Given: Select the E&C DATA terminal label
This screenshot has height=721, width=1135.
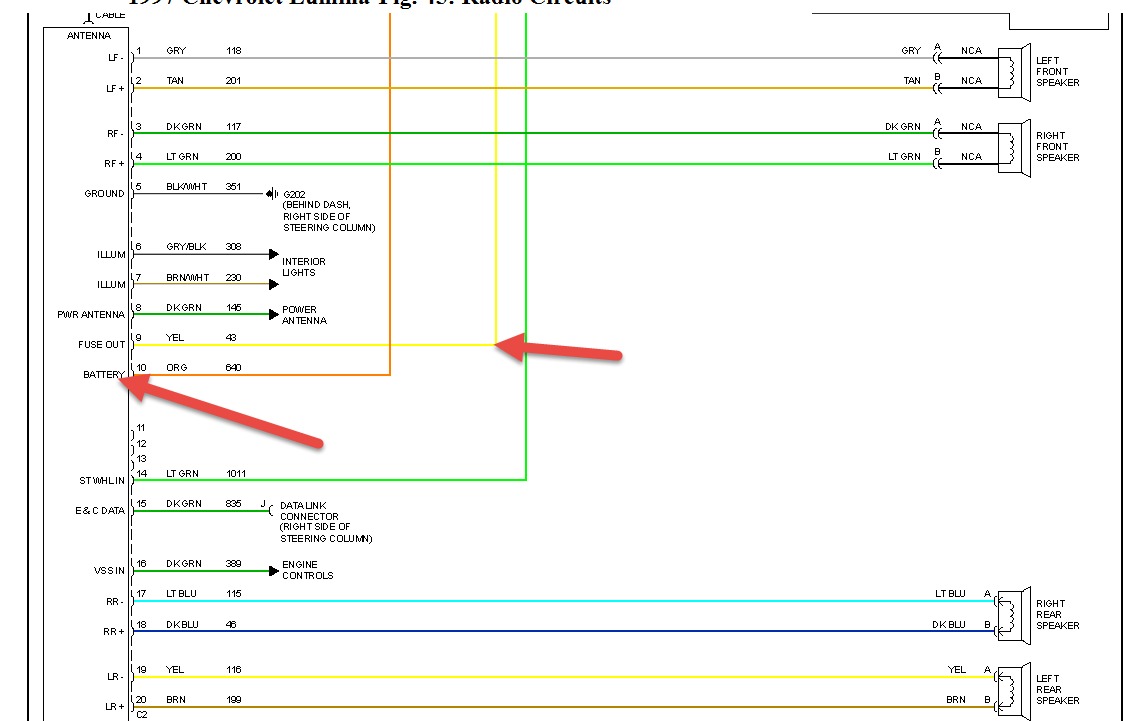Looking at the screenshot, I should point(100,510).
